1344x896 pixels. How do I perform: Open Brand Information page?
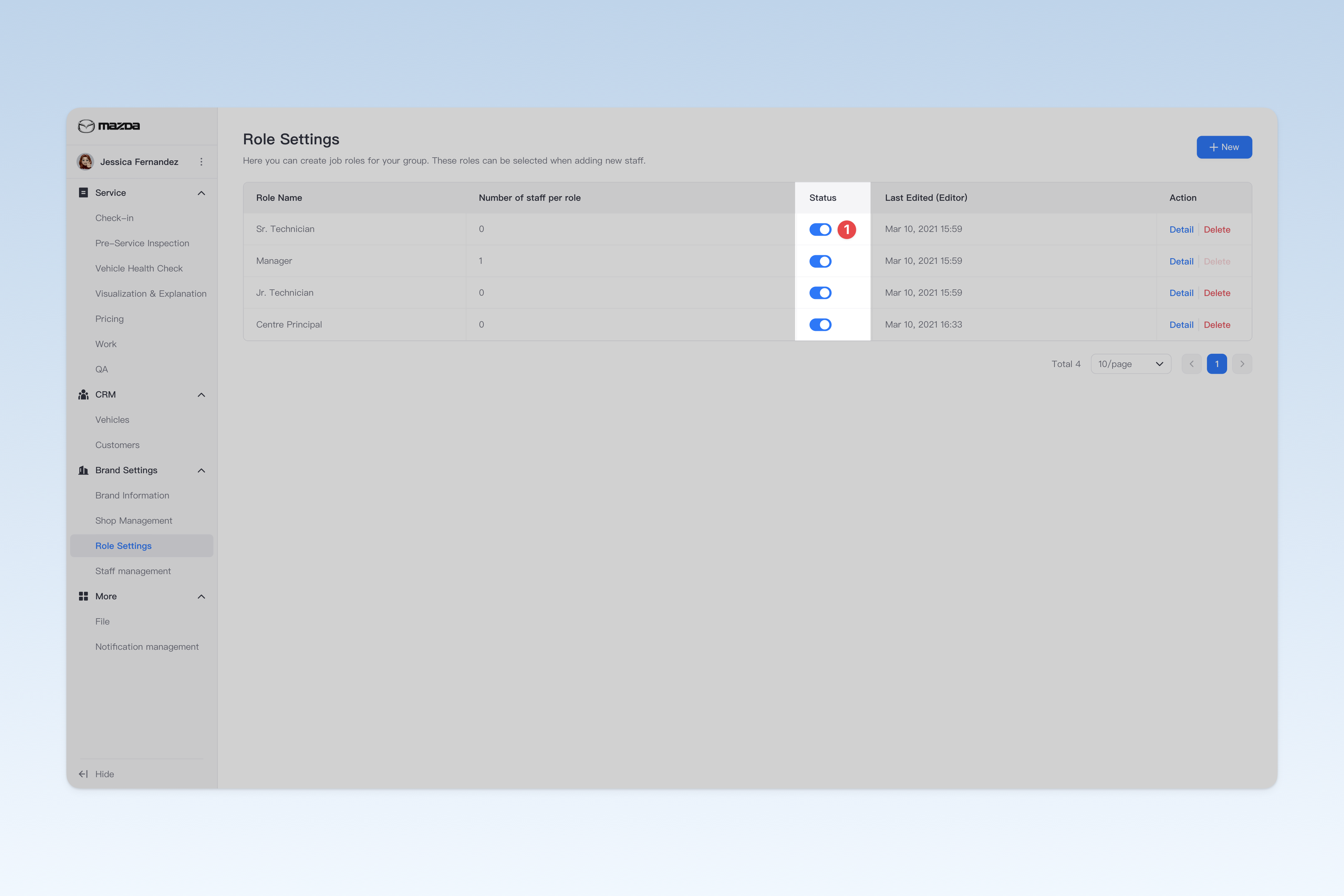point(132,495)
